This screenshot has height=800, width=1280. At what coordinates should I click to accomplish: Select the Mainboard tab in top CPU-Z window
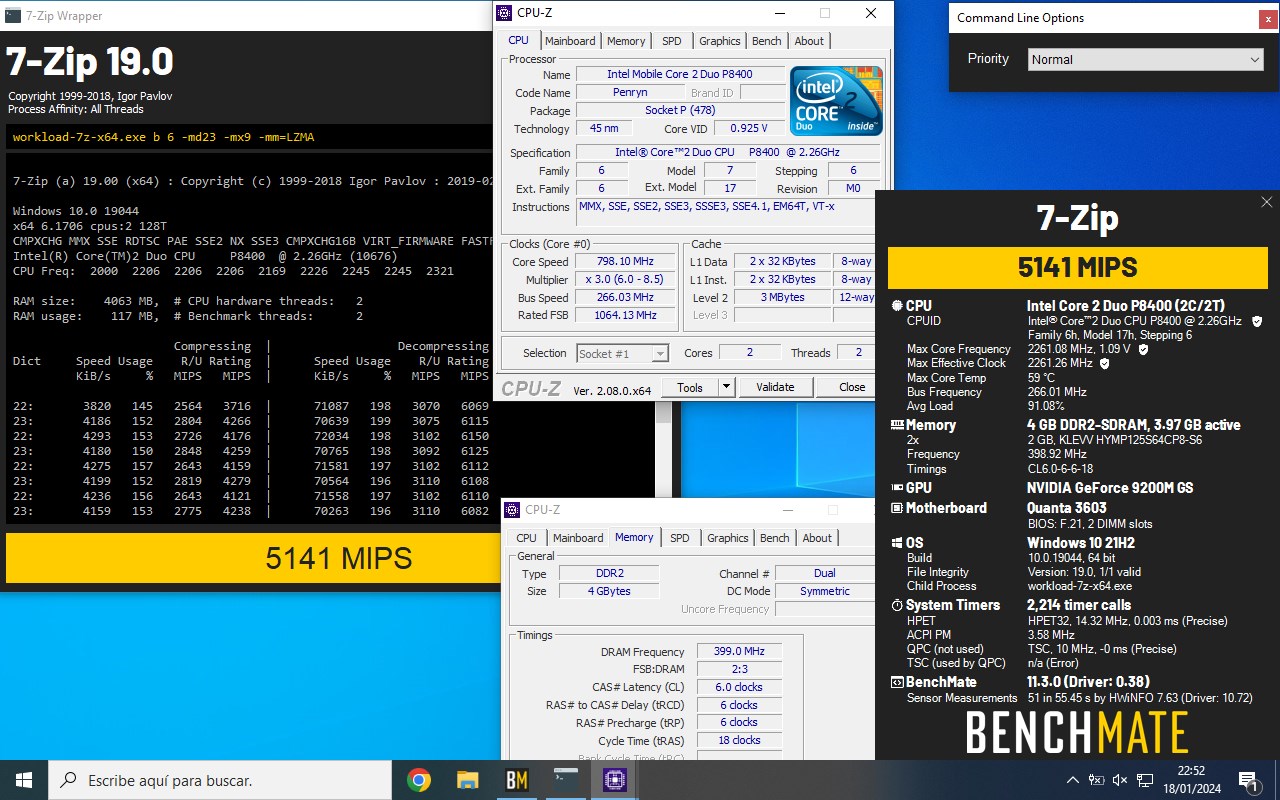570,41
